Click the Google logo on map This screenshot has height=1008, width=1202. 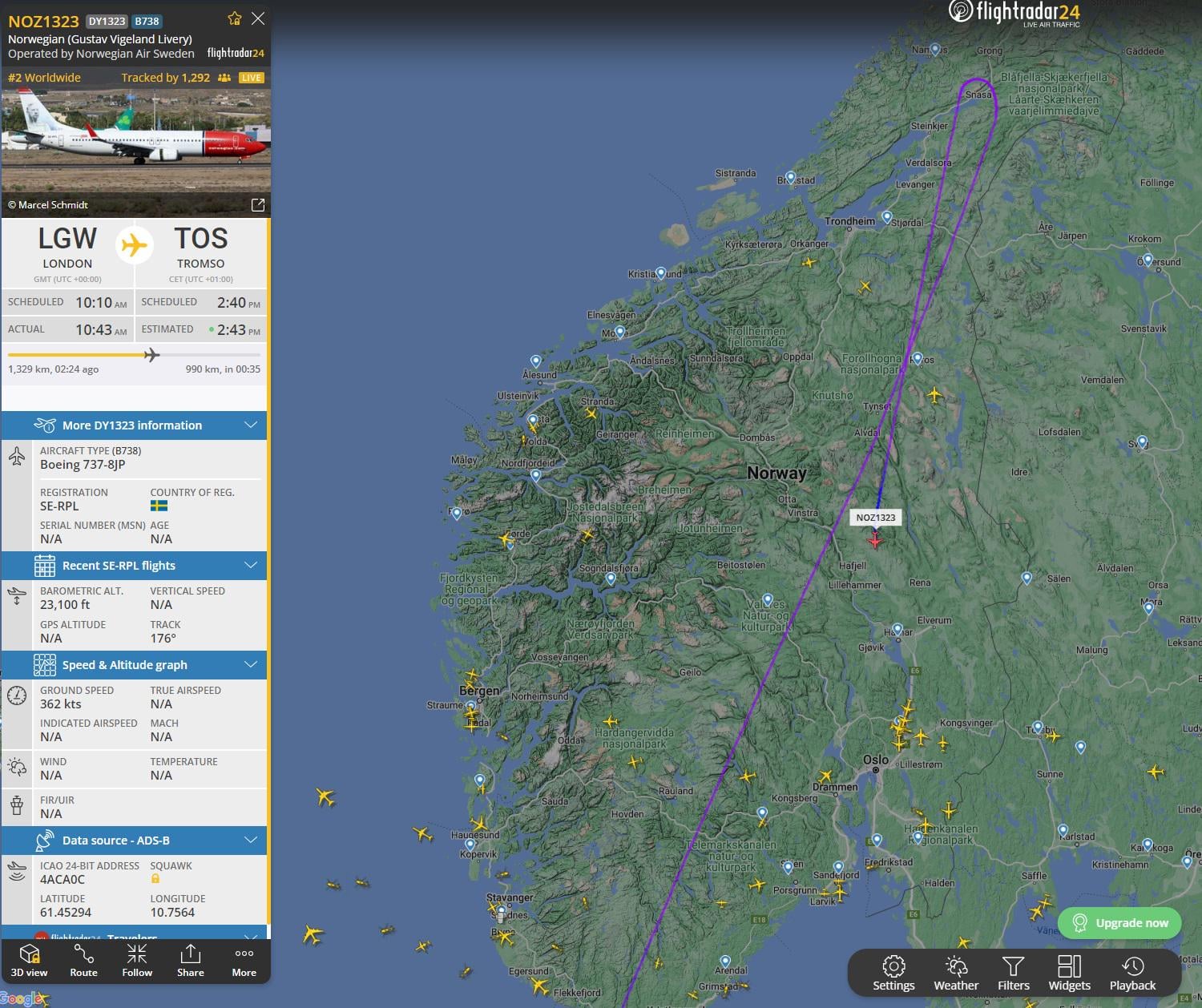pyautogui.click(x=22, y=998)
